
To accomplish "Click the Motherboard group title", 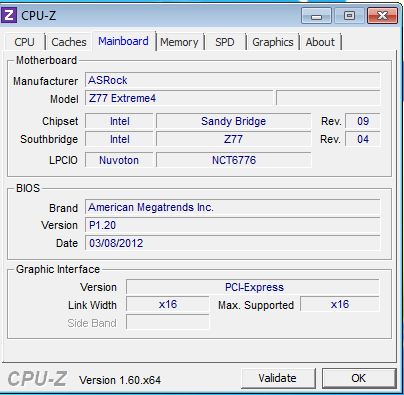I will pyautogui.click(x=47, y=60).
